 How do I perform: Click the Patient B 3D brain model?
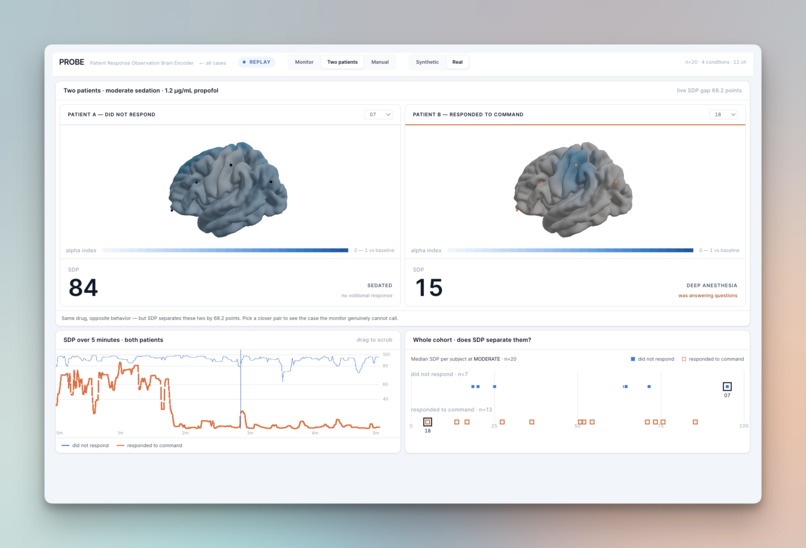point(573,189)
